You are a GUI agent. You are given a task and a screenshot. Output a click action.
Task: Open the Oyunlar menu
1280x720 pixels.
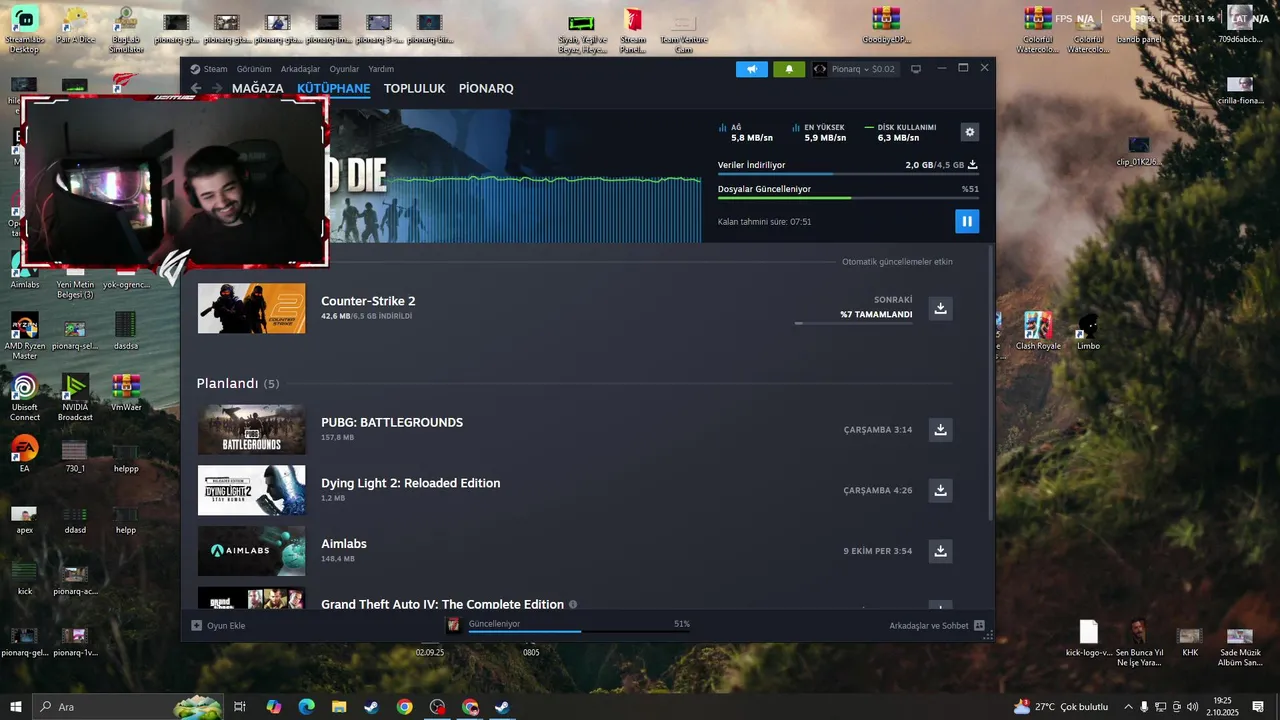(344, 69)
